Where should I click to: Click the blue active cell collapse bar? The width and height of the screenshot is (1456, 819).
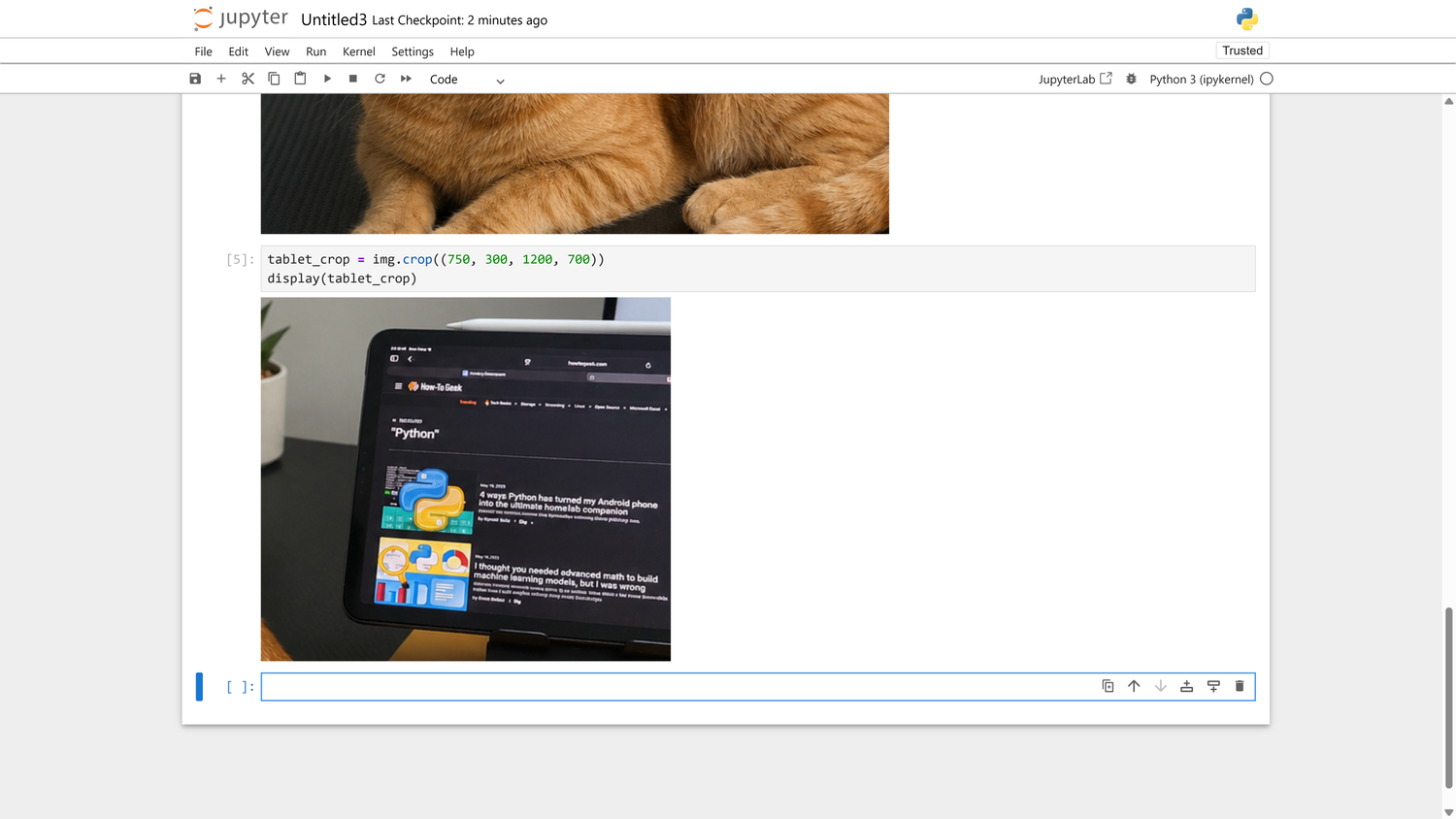point(199,686)
